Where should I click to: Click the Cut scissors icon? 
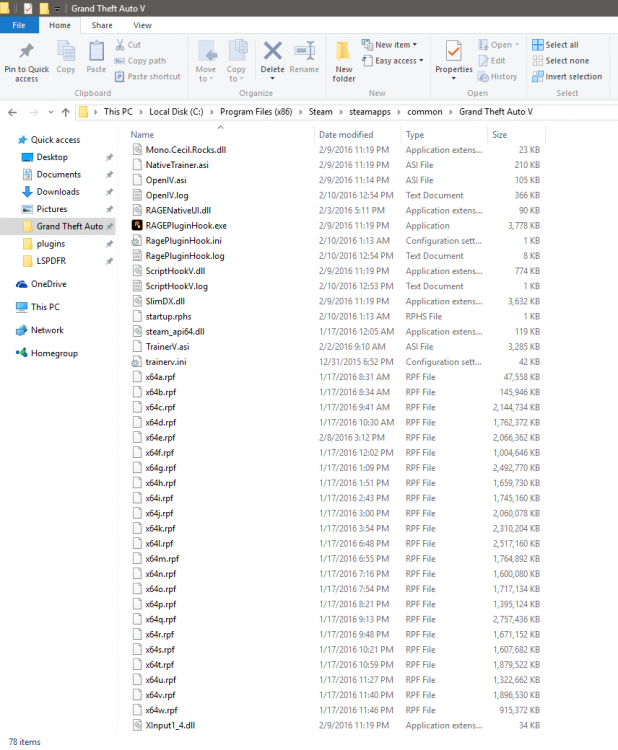(x=120, y=45)
